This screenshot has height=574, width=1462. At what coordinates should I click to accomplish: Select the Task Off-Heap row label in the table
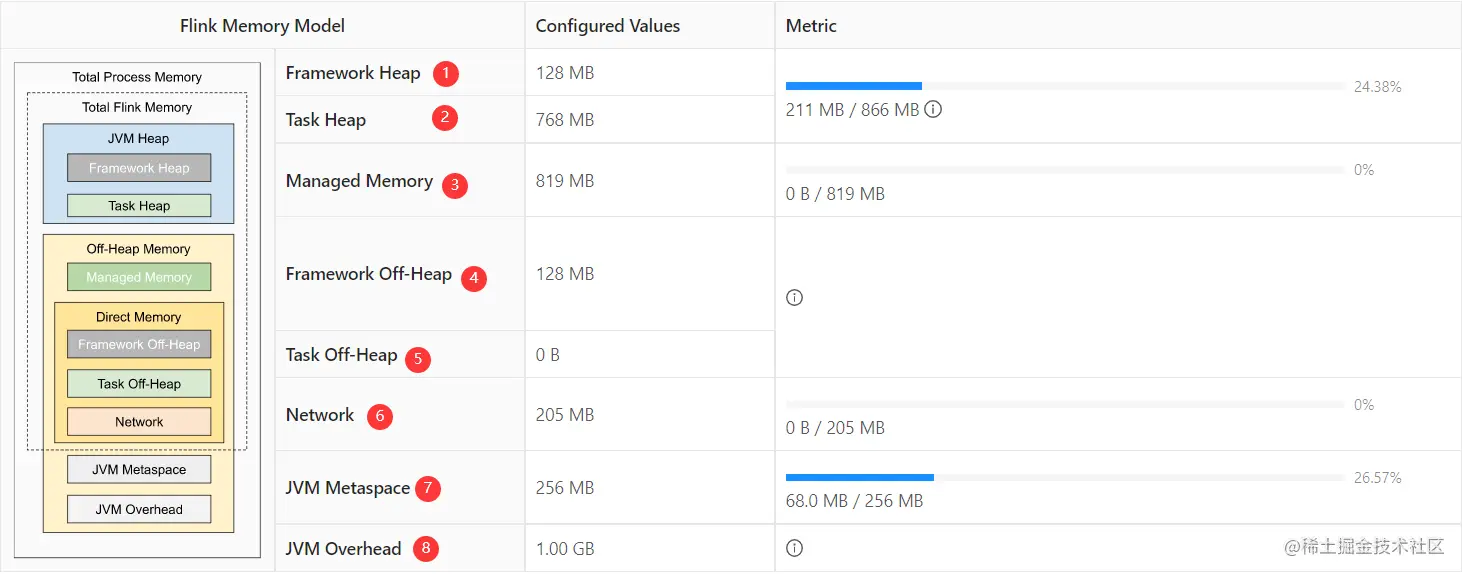pos(341,355)
